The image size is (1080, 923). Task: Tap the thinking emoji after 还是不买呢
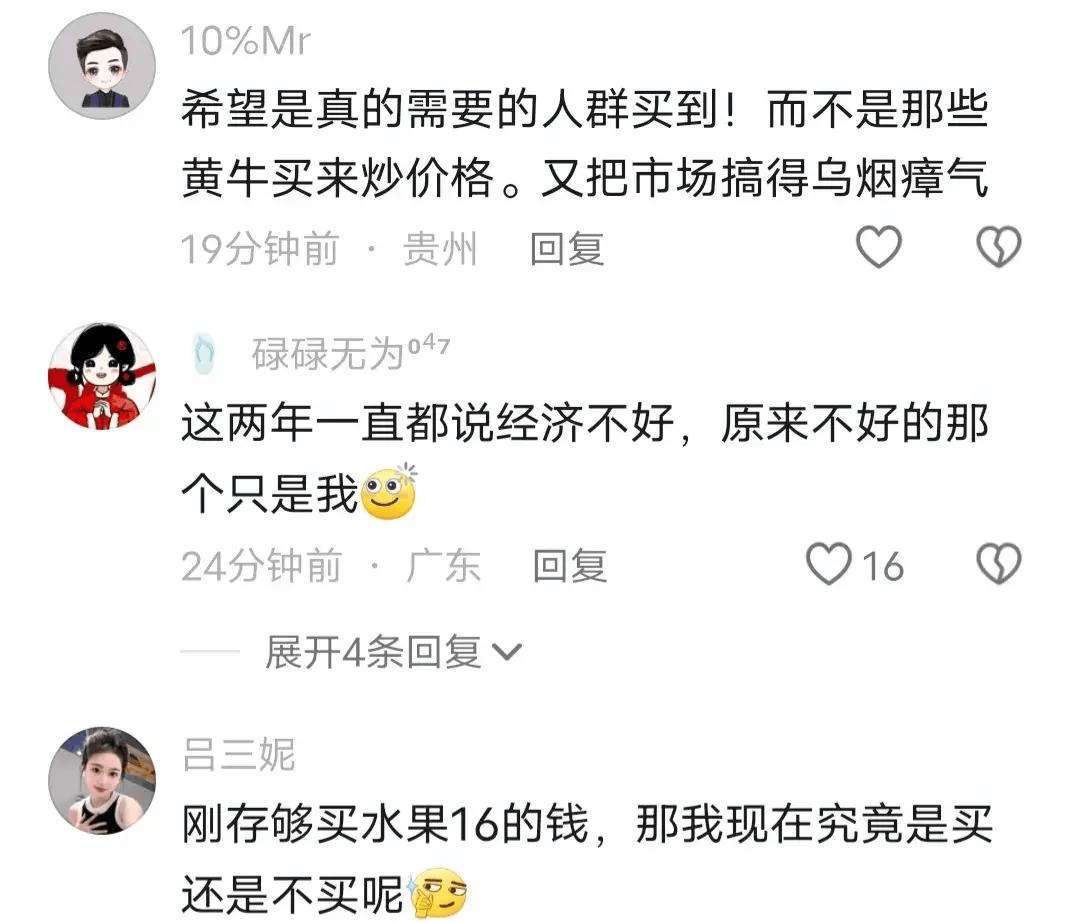438,894
